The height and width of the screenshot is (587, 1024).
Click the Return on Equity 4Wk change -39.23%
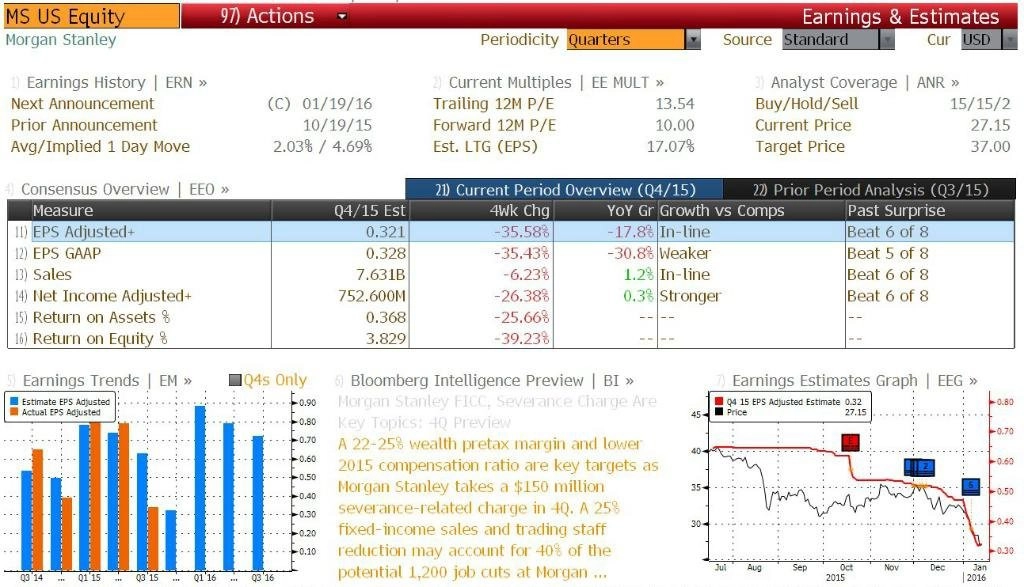click(x=521, y=339)
